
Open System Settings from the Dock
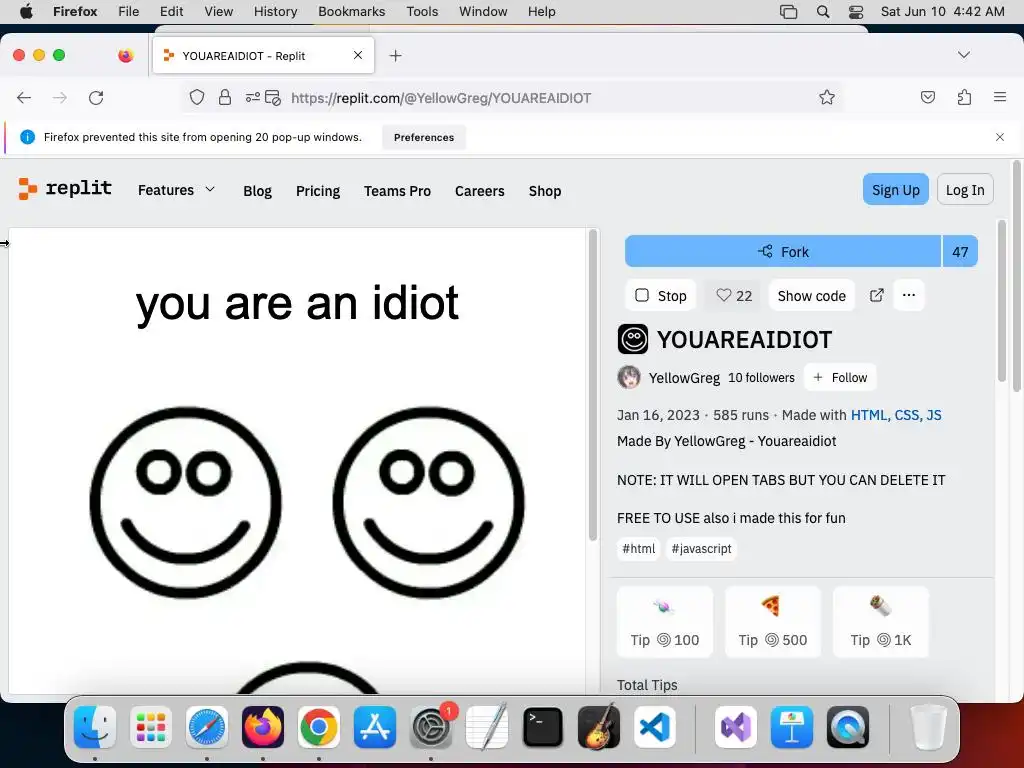[431, 728]
